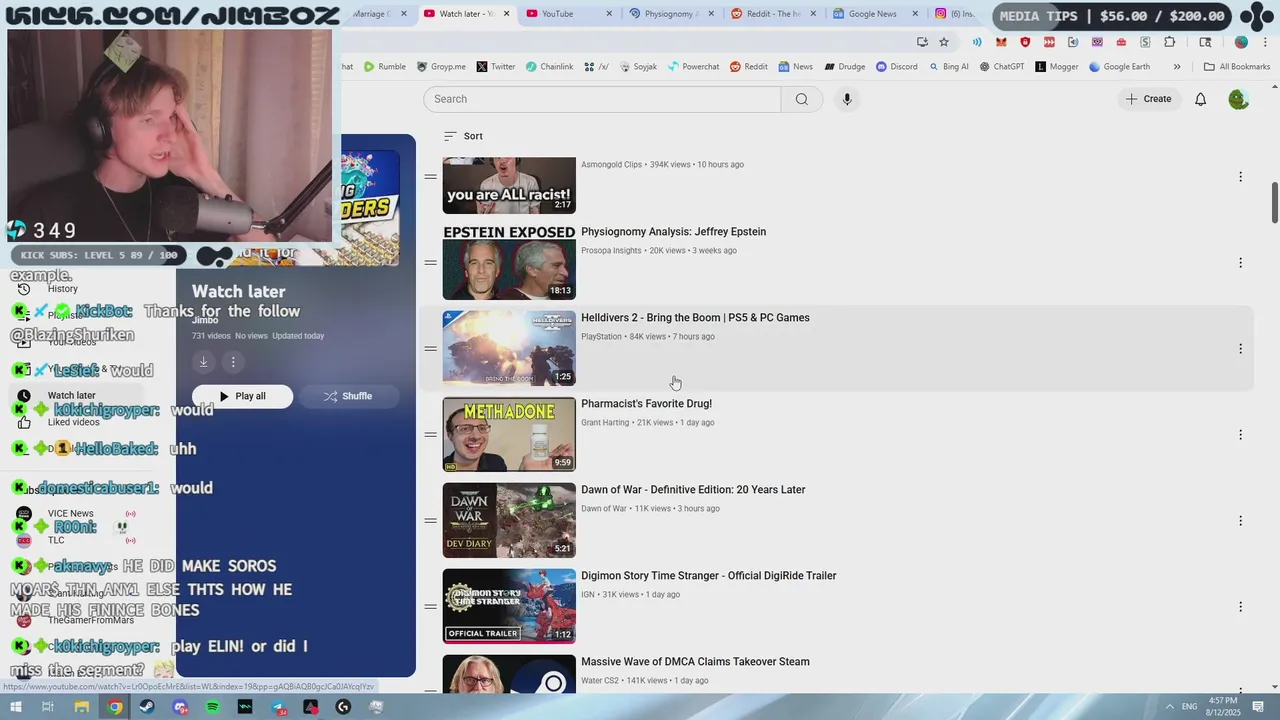Open Discord from the taskbar
Image resolution: width=1280 pixels, height=720 pixels.
click(x=180, y=707)
